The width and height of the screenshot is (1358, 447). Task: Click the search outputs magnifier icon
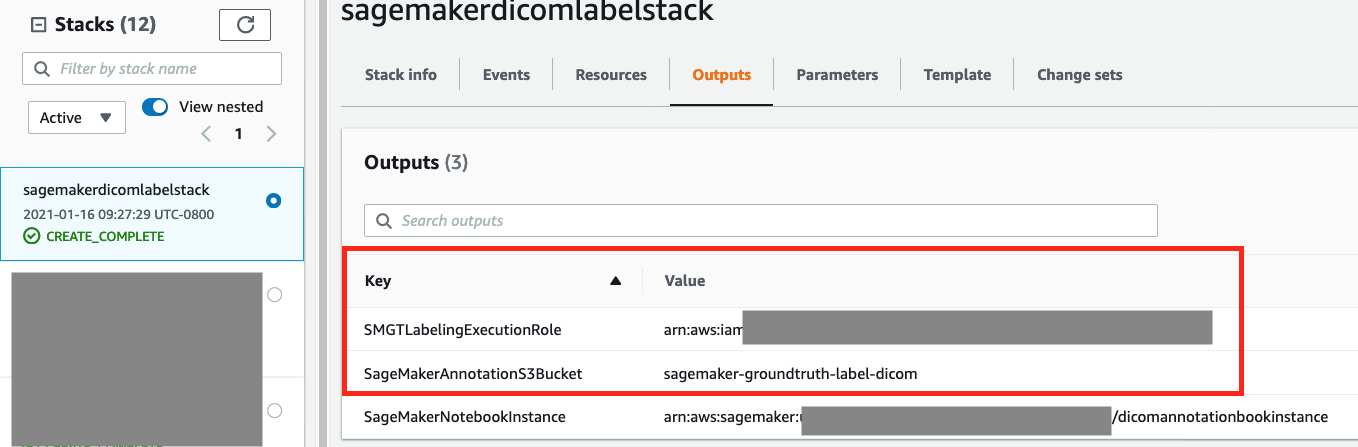pos(384,220)
